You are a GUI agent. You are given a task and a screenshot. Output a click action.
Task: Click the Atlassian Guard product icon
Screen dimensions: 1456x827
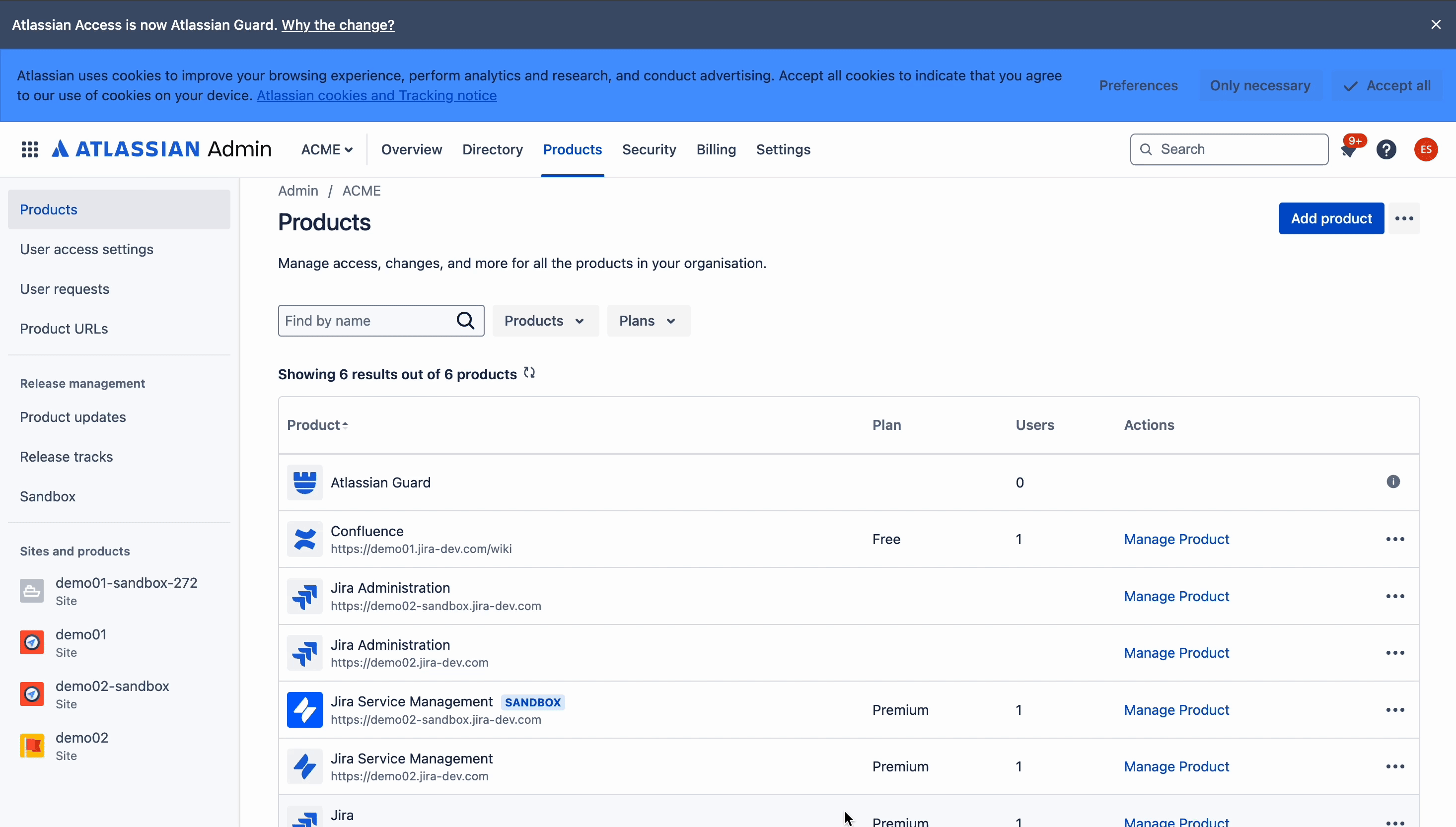pyautogui.click(x=304, y=482)
